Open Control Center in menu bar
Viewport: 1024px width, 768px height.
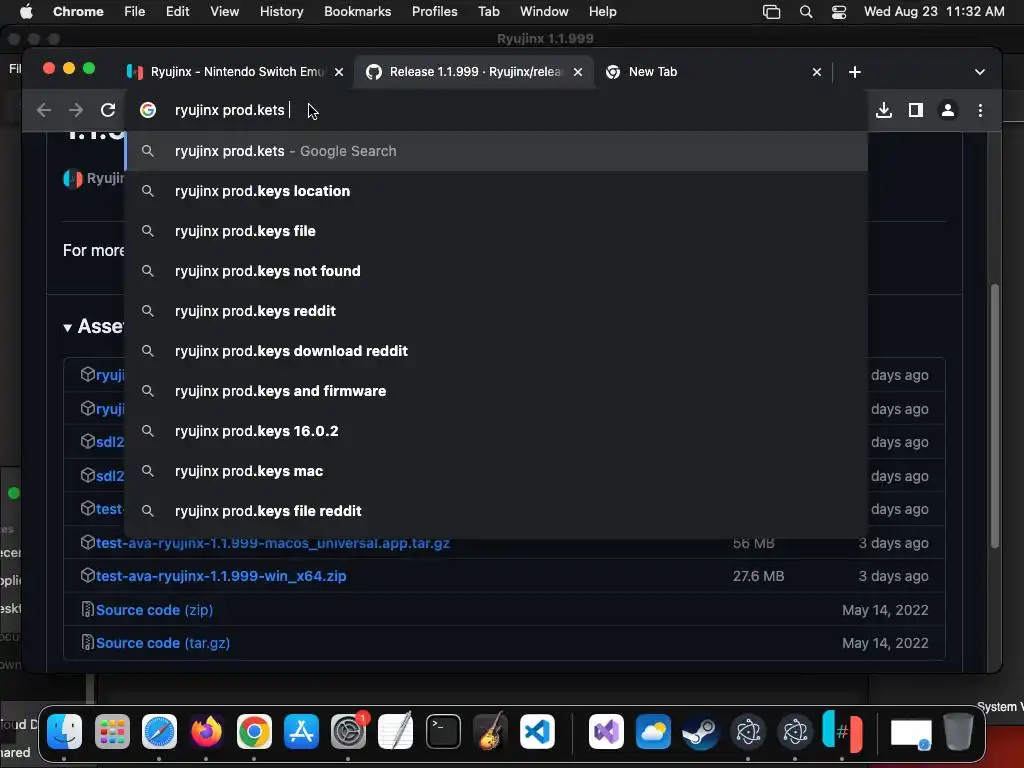coord(839,12)
